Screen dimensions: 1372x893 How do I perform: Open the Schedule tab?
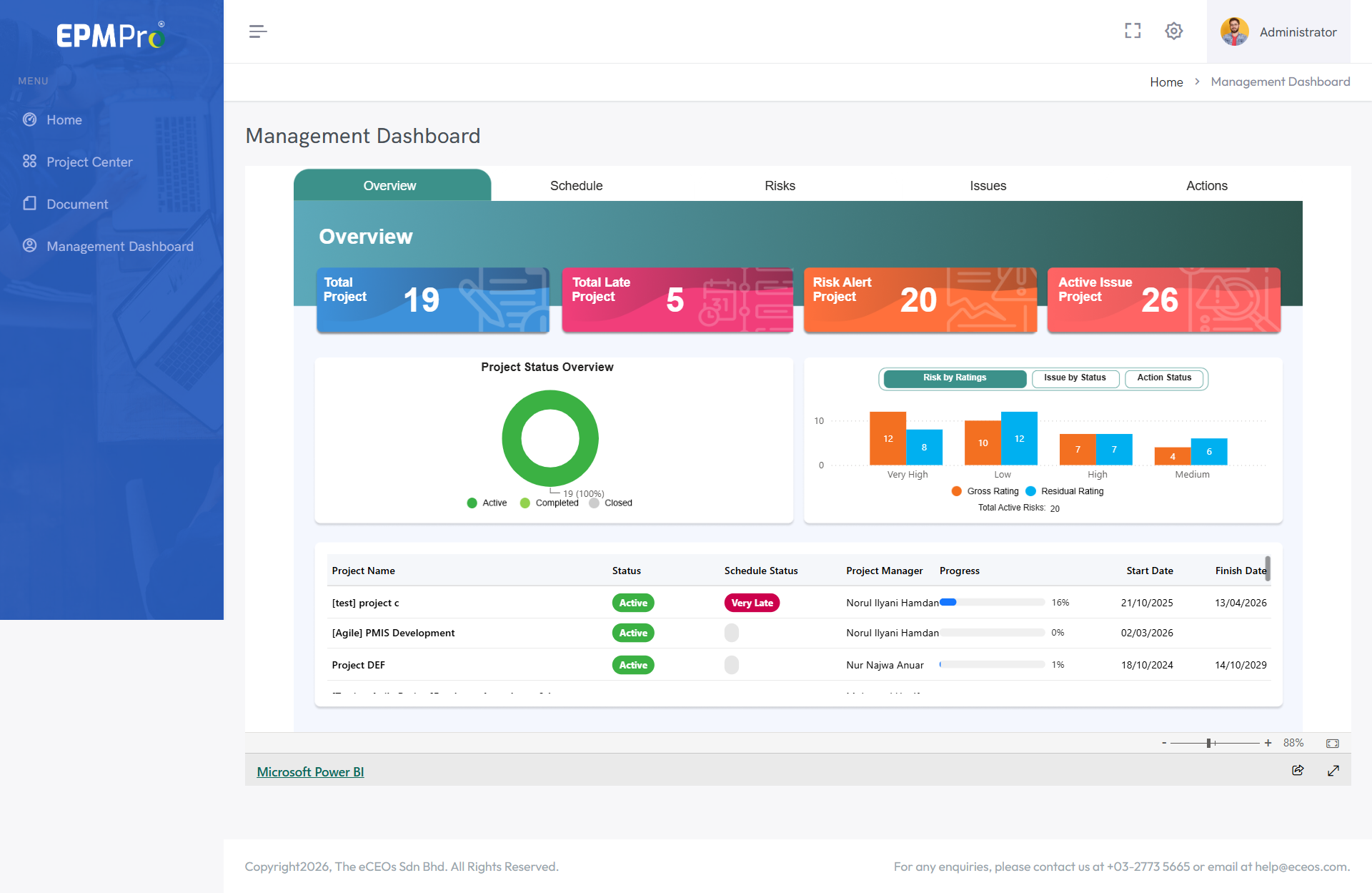click(576, 186)
